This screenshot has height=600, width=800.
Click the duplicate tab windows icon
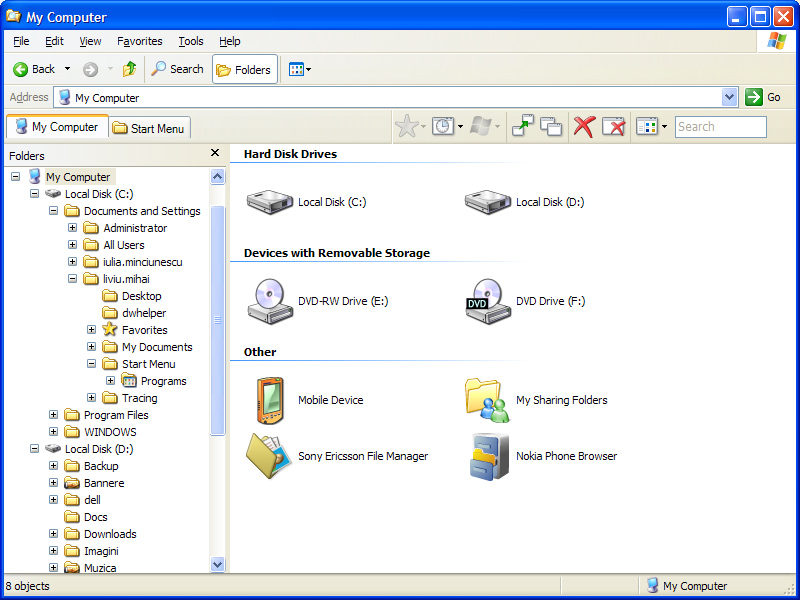551,126
